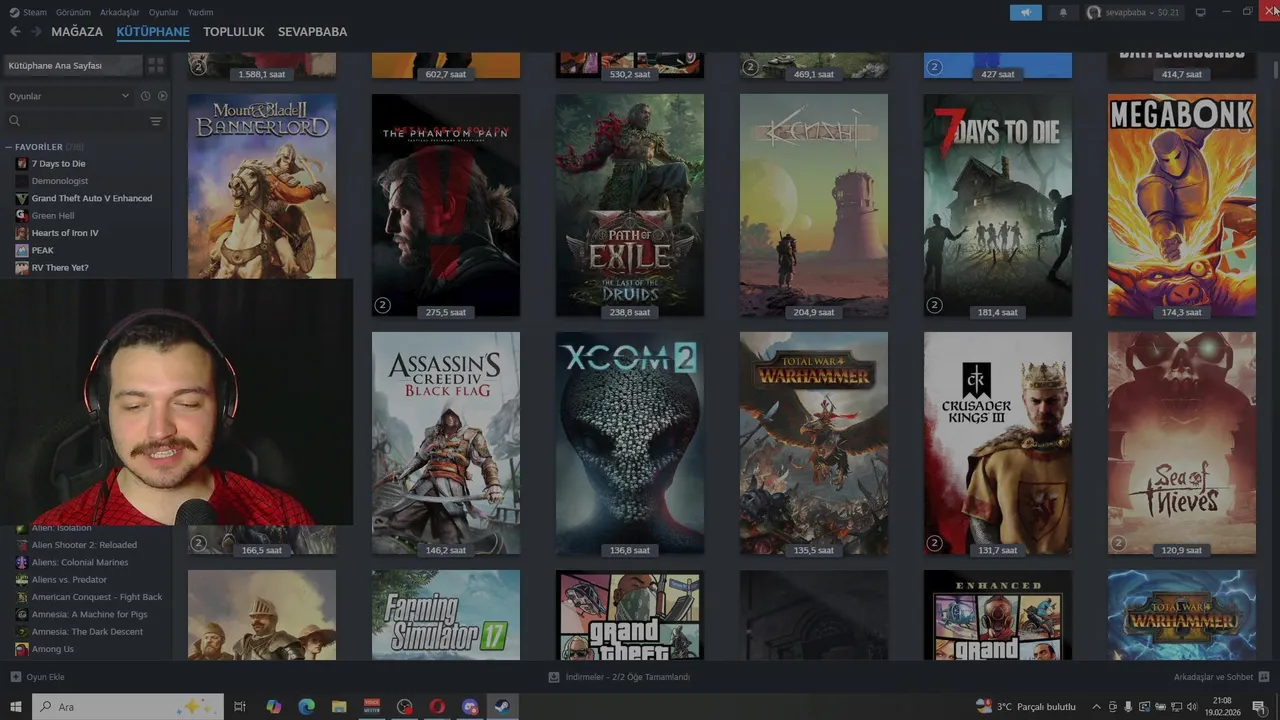Click the library search magnifier icon

(15, 121)
